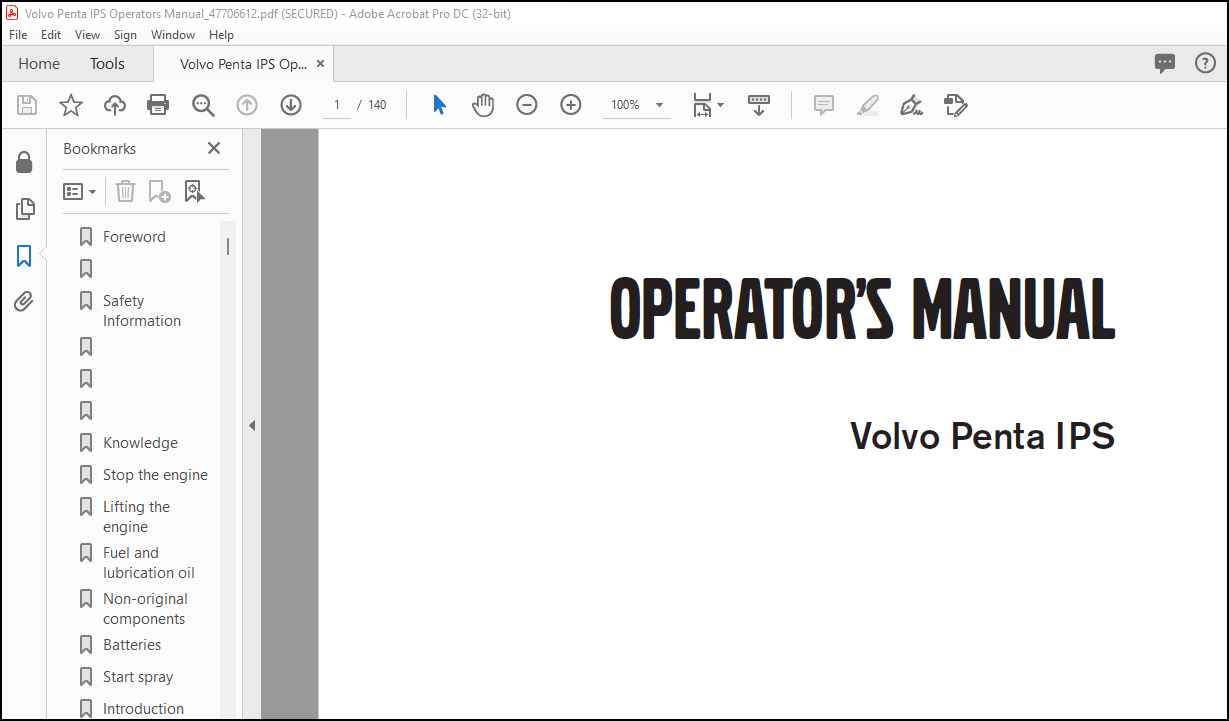Add a sticky note comment
The width and height of the screenshot is (1229, 721).
coord(824,105)
